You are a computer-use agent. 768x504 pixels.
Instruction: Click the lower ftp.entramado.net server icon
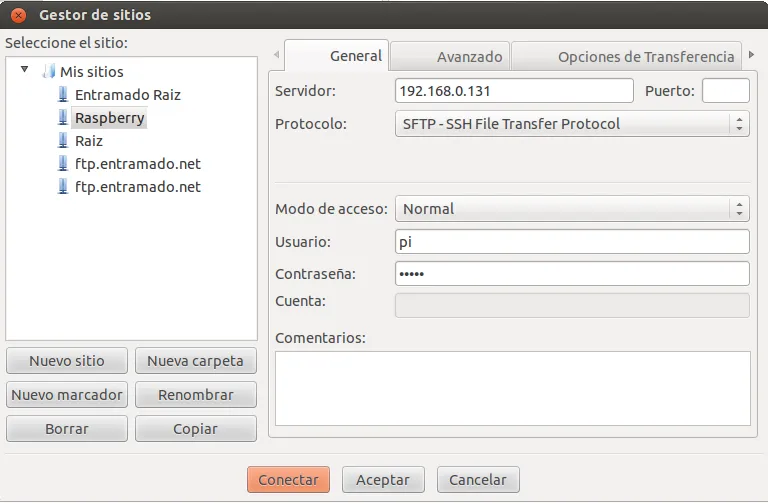(64, 187)
